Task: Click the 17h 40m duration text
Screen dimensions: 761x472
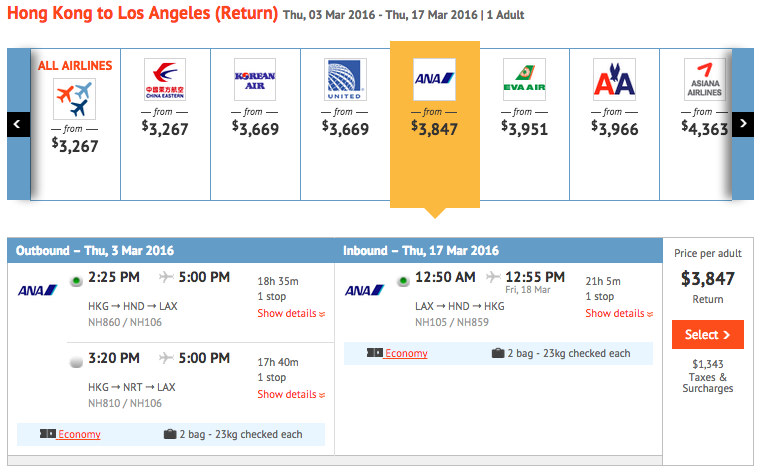Action: tap(278, 362)
